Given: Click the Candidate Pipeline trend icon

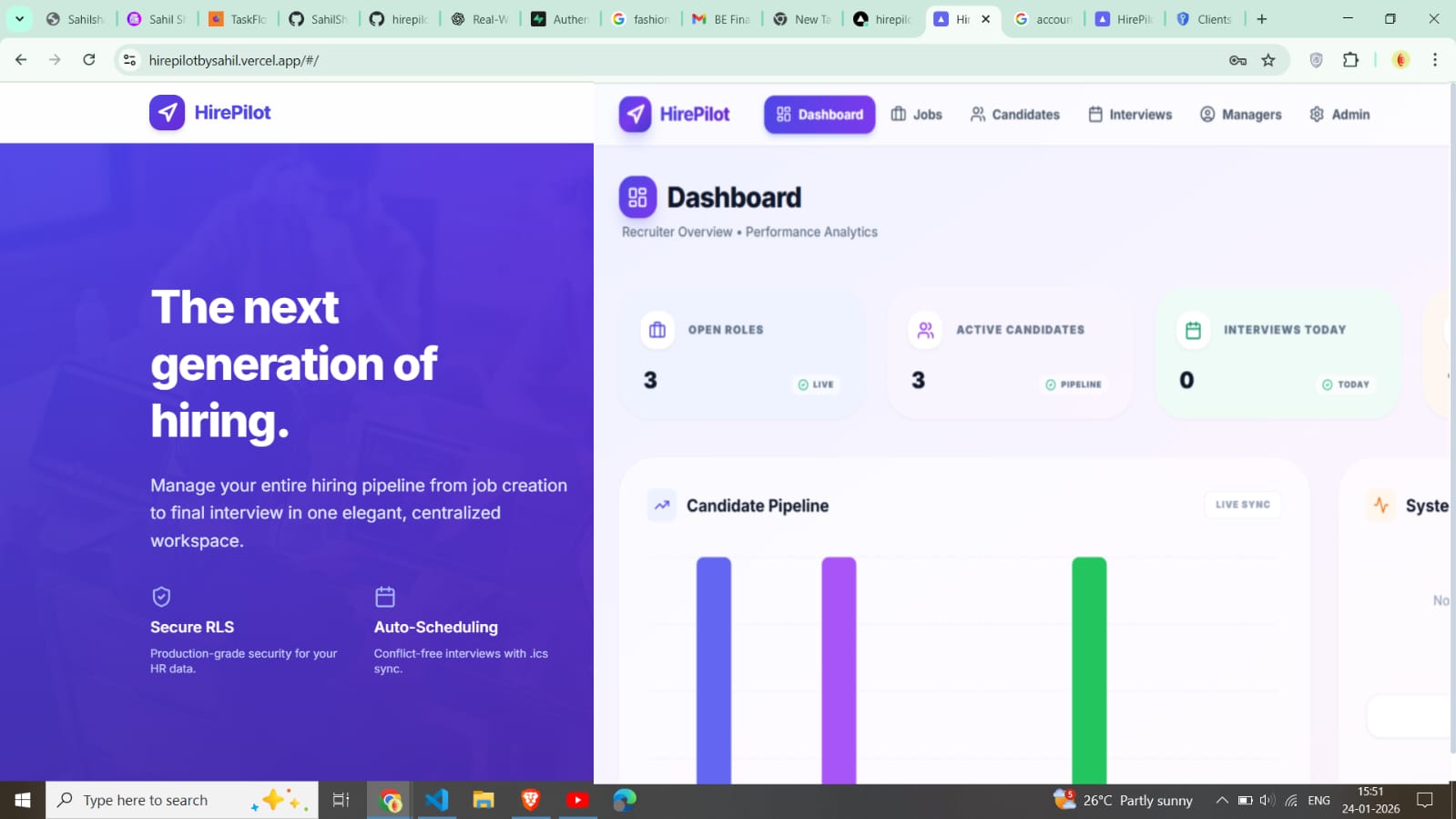Looking at the screenshot, I should [x=662, y=505].
